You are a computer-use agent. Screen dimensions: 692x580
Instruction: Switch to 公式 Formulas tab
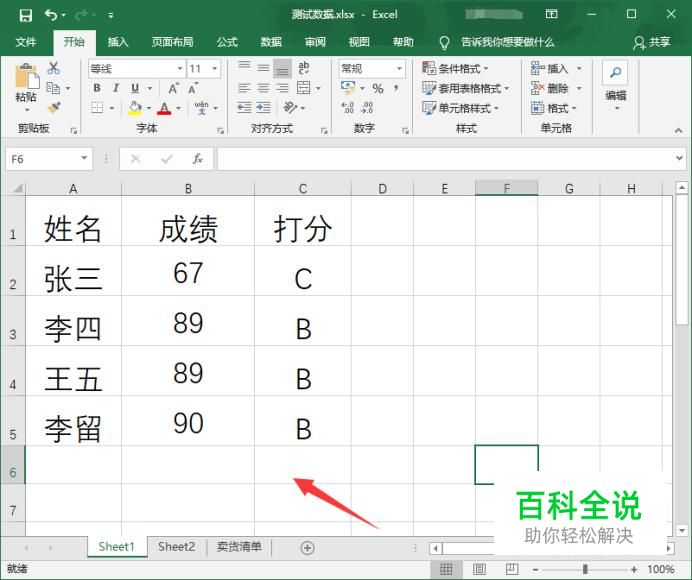(227, 42)
